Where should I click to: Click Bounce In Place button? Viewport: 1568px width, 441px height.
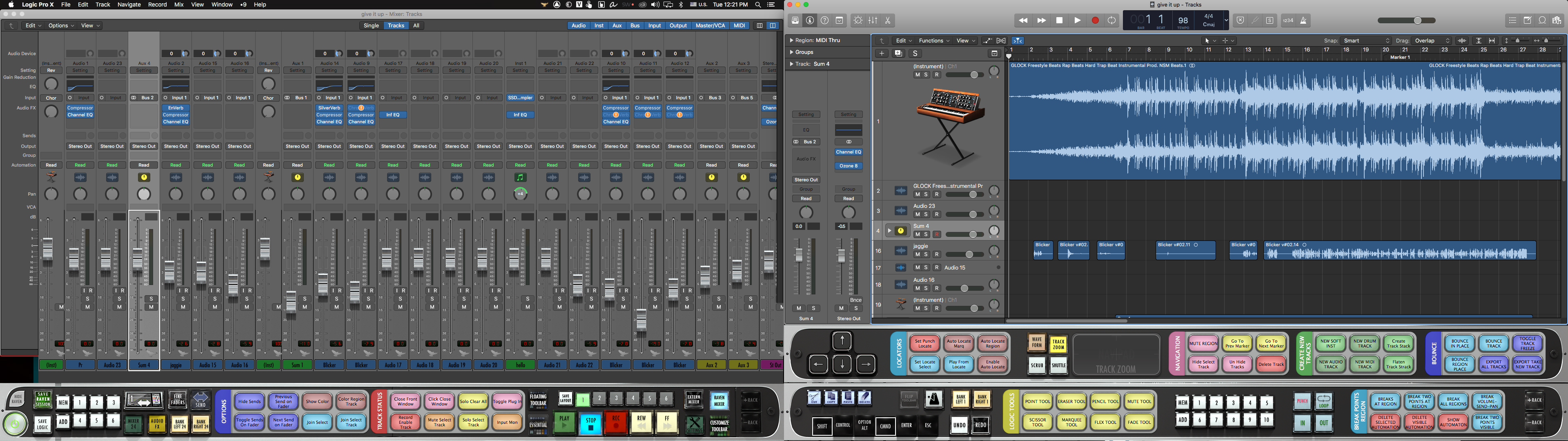point(1460,343)
